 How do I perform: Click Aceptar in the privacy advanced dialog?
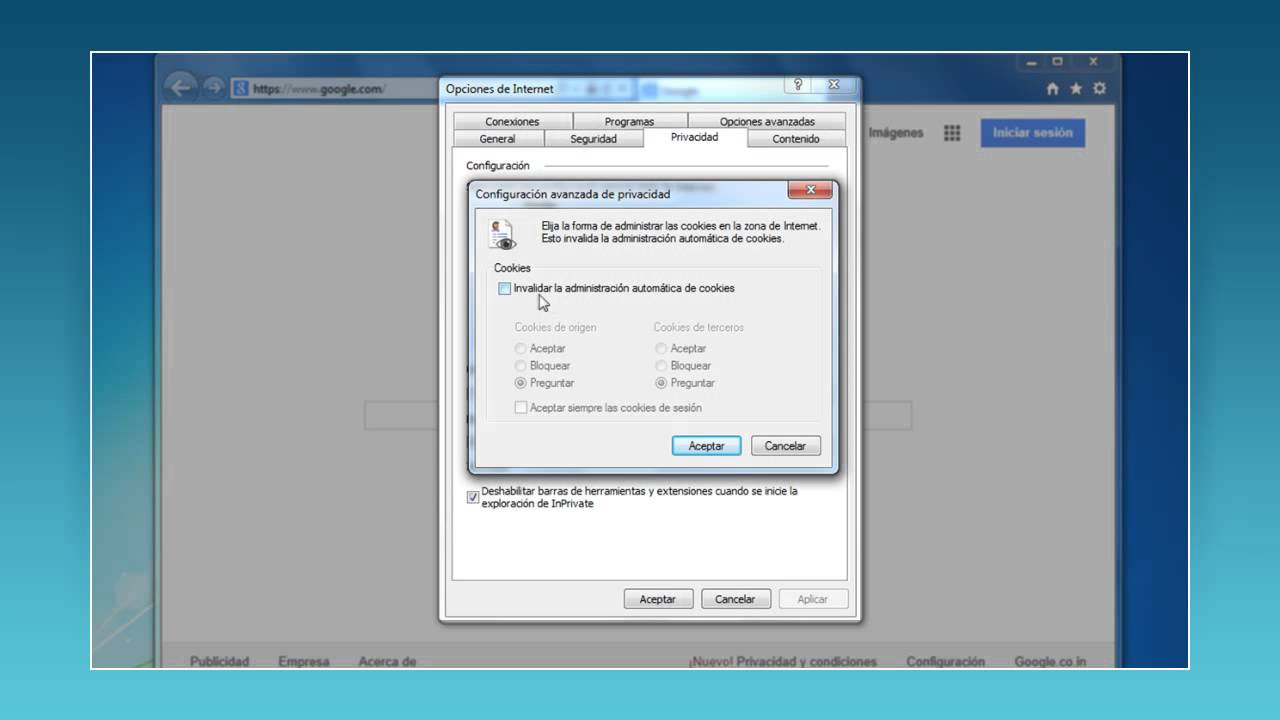706,446
